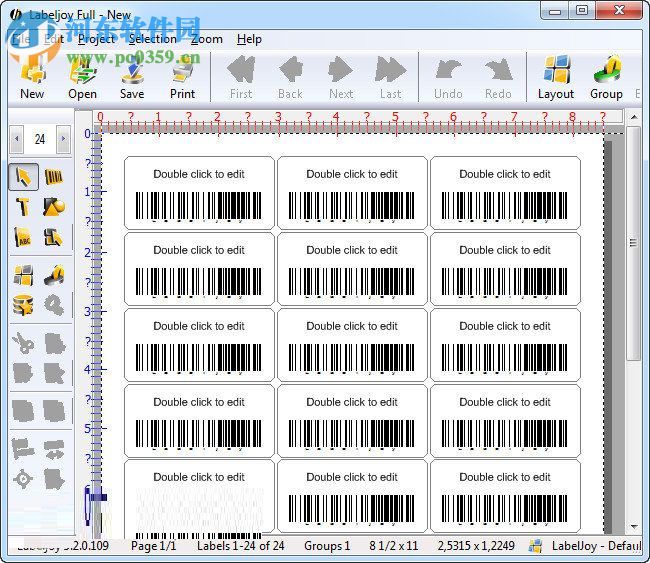Click the vertical scrollbar down arrow
Viewport: 650px width, 563px height.
click(x=634, y=527)
